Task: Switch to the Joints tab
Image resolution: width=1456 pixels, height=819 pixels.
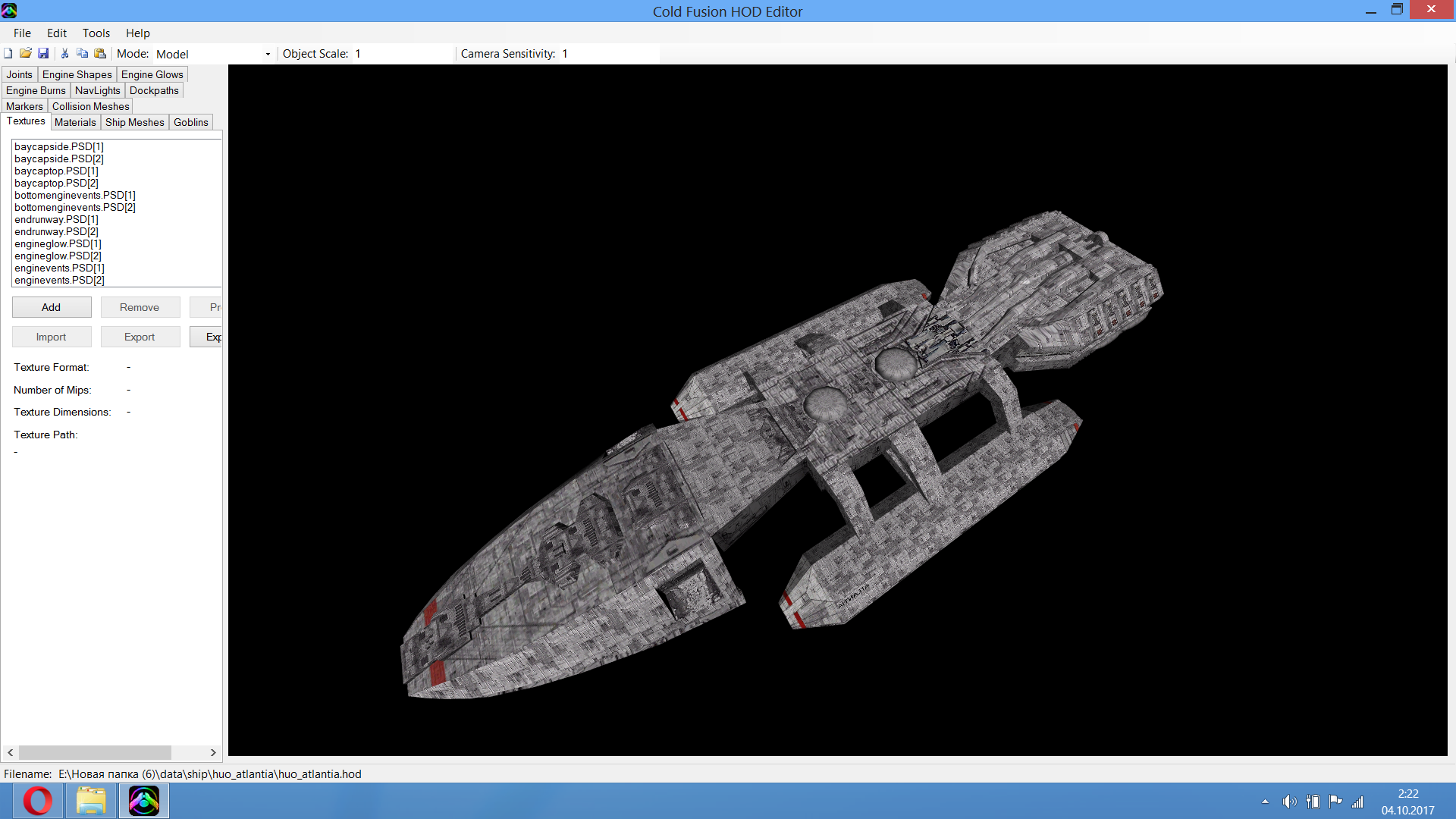Action: tap(20, 74)
